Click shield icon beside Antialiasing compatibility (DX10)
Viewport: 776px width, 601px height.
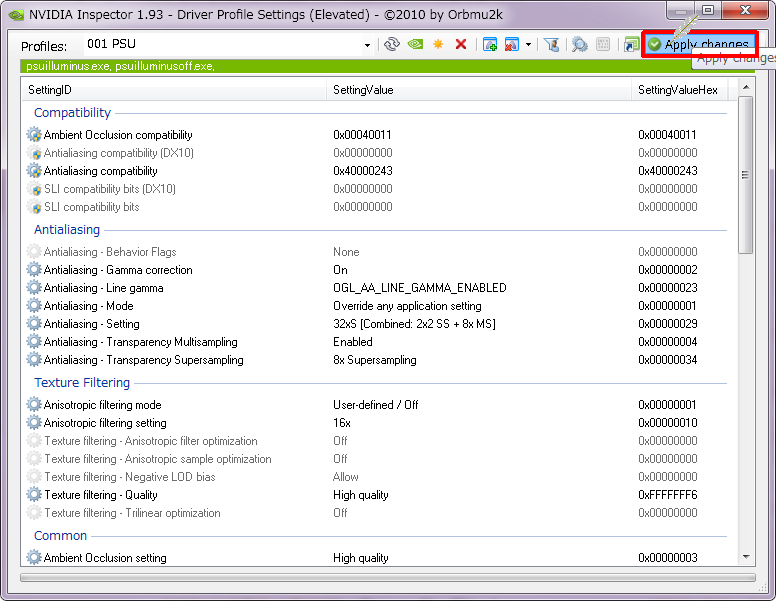tap(34, 153)
